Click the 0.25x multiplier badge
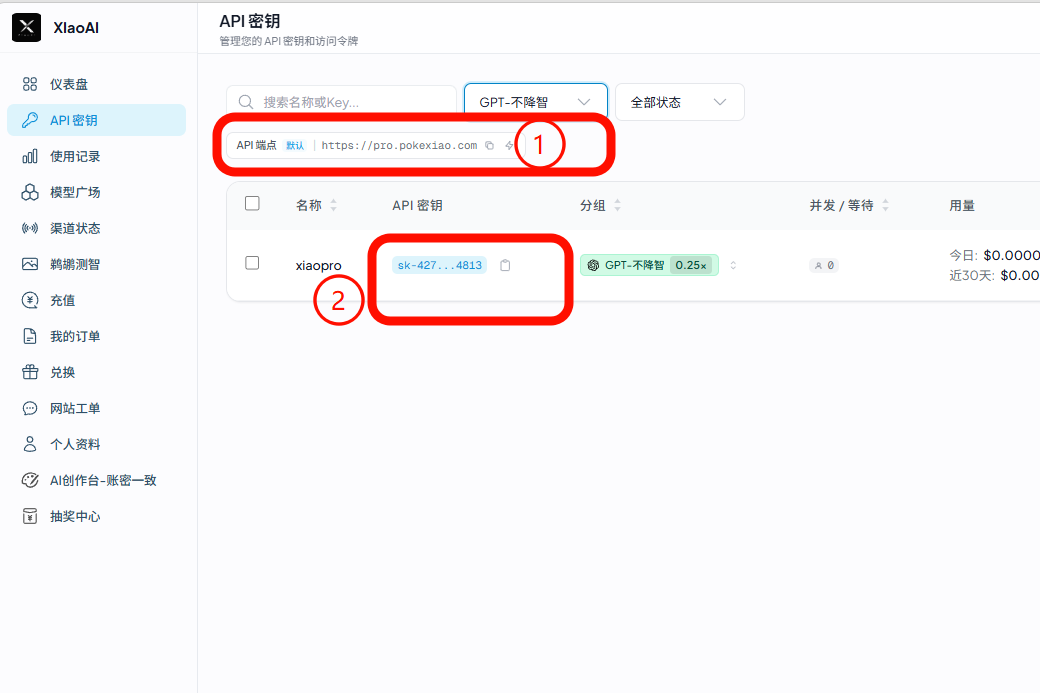Screen dimensions: 1040x693 (x=690, y=265)
